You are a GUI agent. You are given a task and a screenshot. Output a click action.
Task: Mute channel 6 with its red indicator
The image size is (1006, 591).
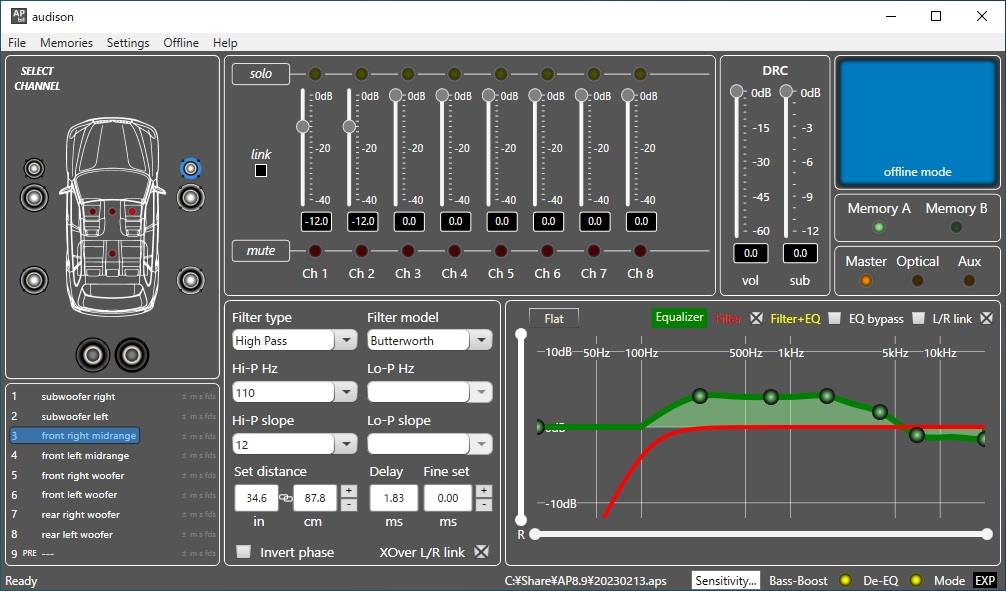pyautogui.click(x=547, y=250)
